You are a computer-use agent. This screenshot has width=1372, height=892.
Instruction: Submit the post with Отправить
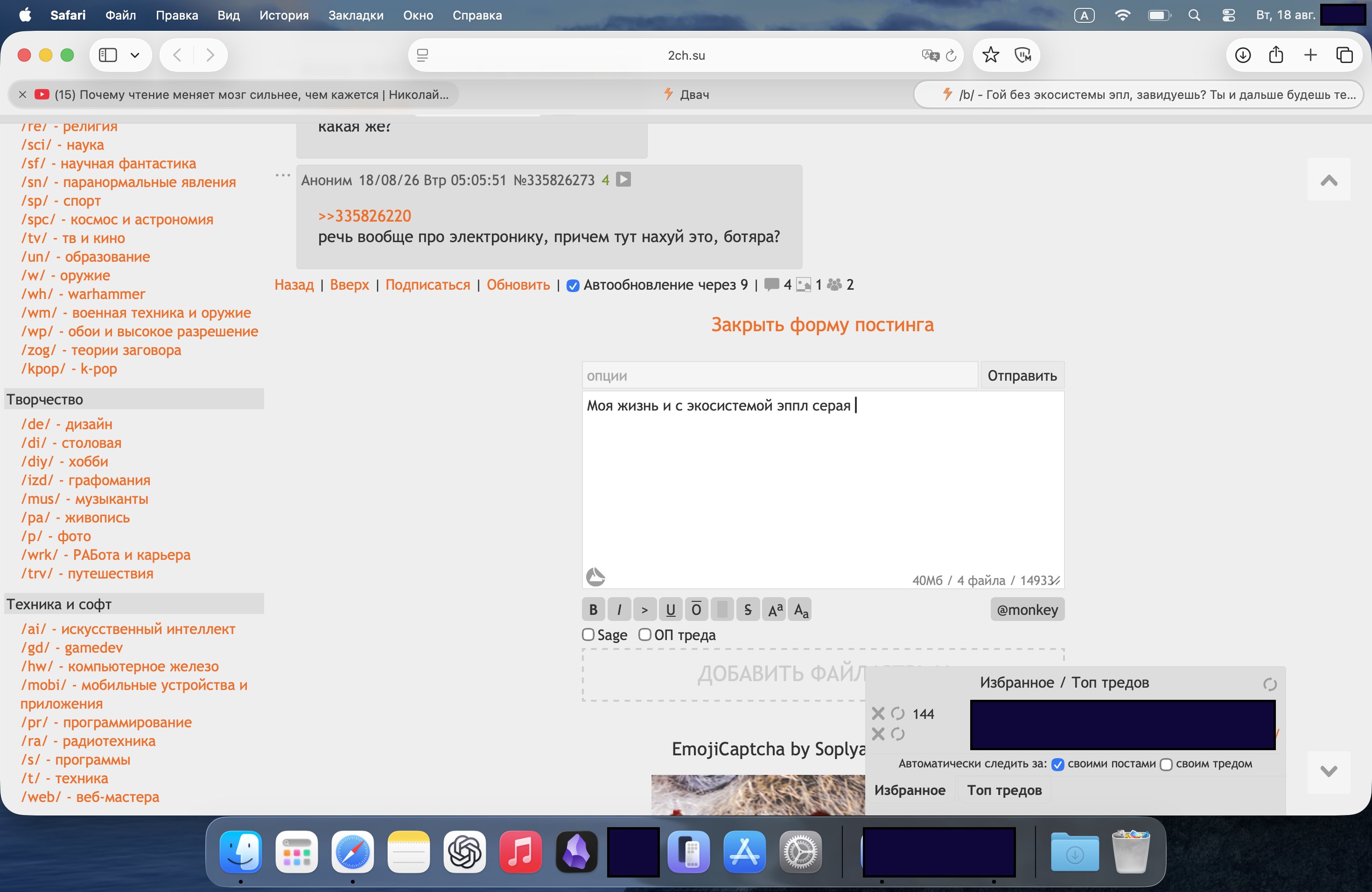tap(1022, 376)
